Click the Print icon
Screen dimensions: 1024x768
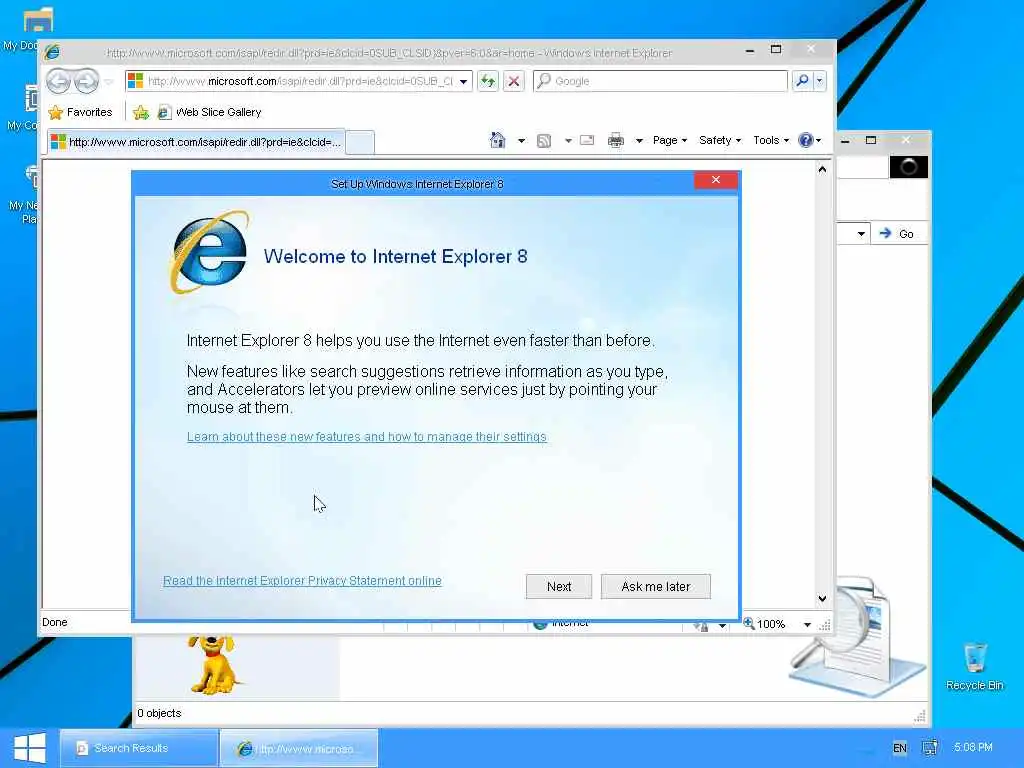[616, 140]
